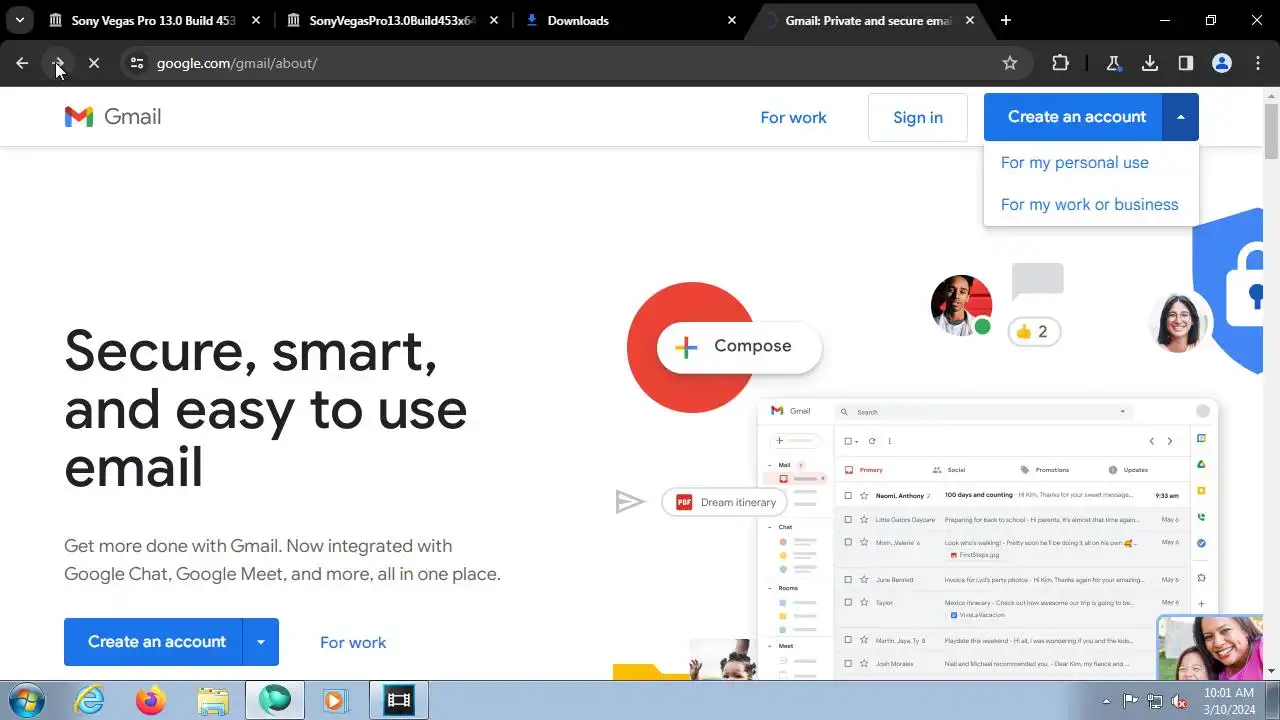
Task: Open the Windows Start button
Action: pyautogui.click(x=26, y=700)
